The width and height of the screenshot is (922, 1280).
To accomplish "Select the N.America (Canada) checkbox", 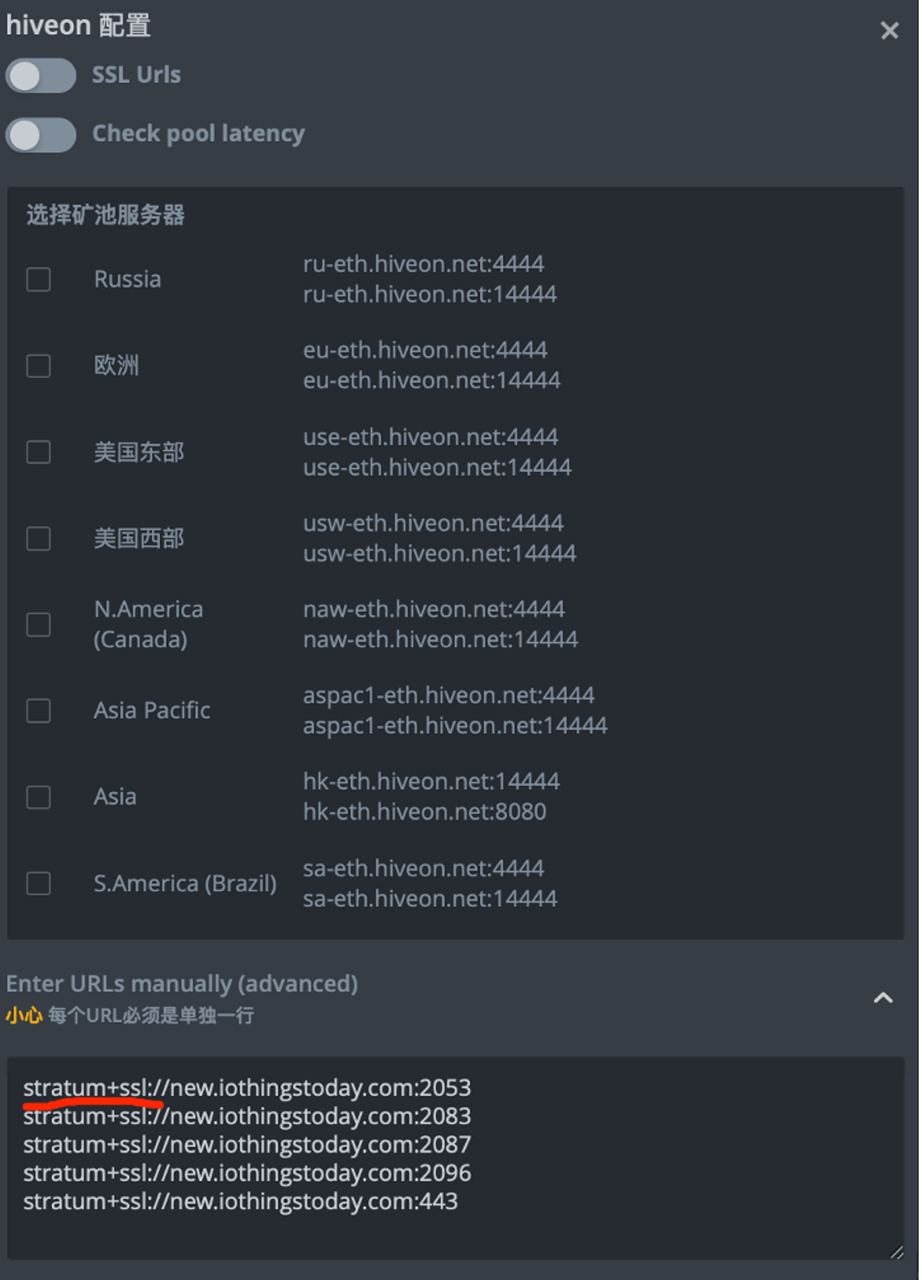I will click(38, 624).
